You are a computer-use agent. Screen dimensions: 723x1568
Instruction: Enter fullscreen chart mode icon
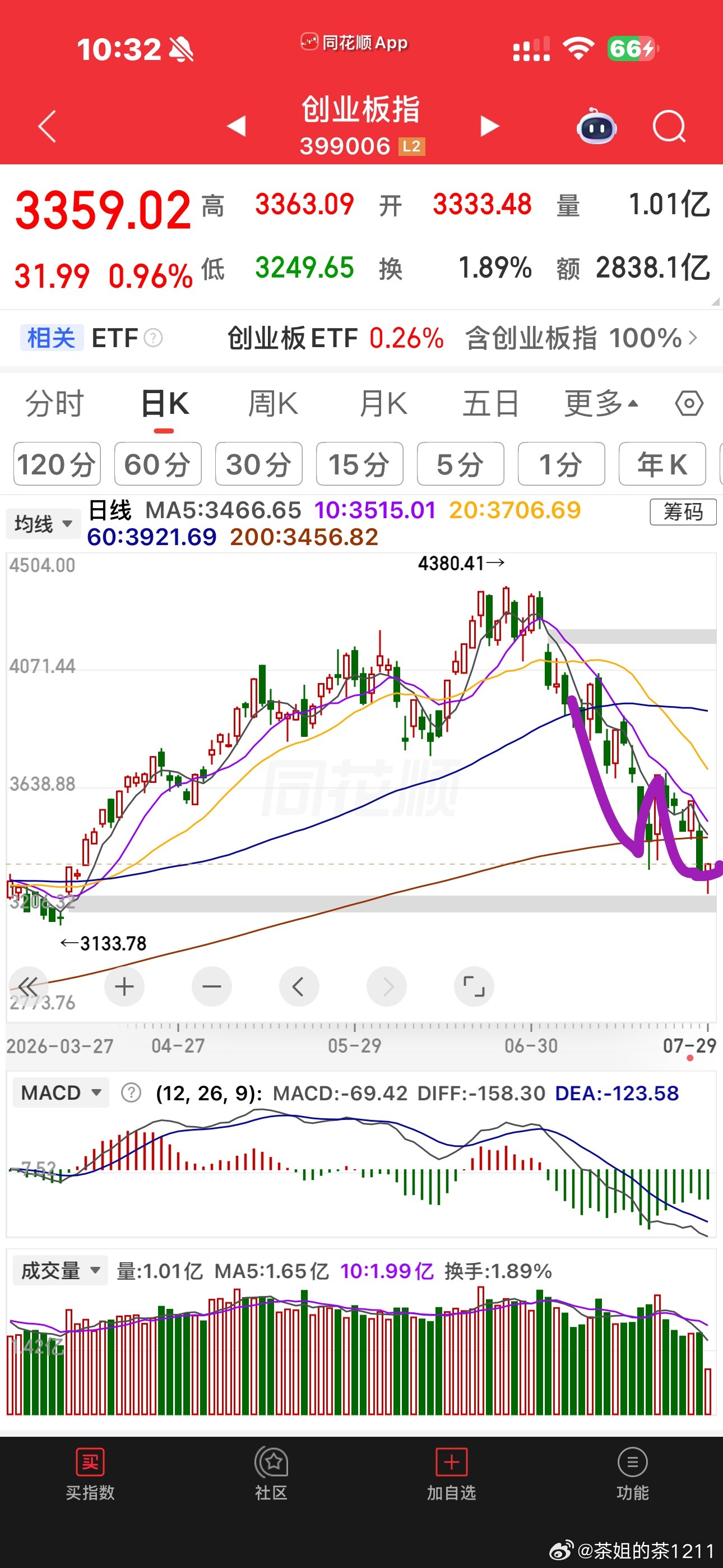[x=474, y=986]
